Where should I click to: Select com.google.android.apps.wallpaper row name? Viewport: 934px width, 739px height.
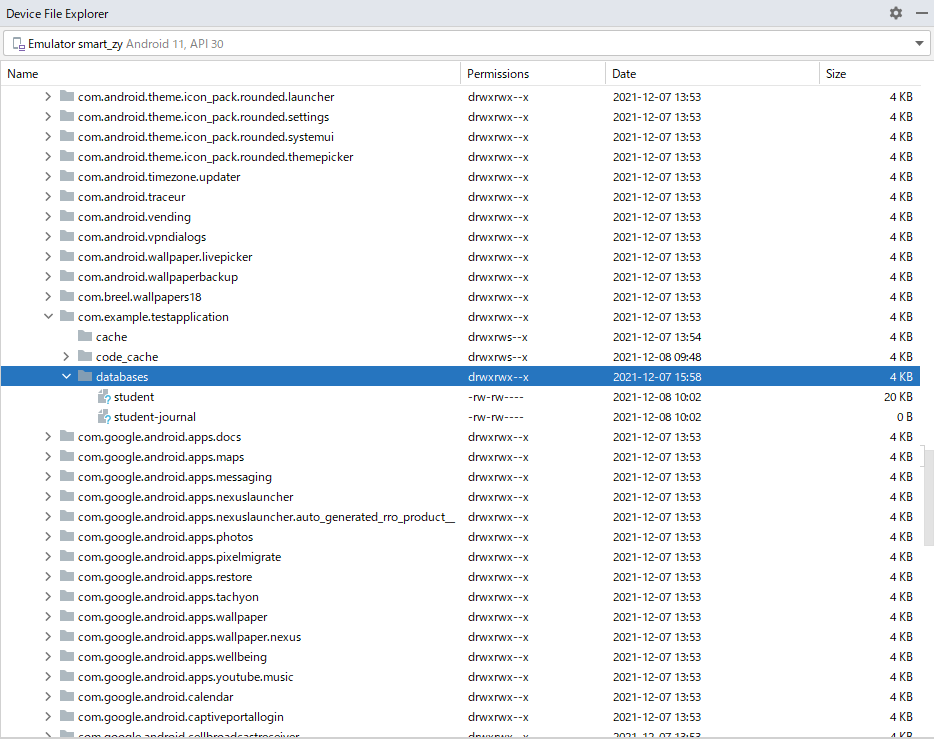click(x=173, y=617)
